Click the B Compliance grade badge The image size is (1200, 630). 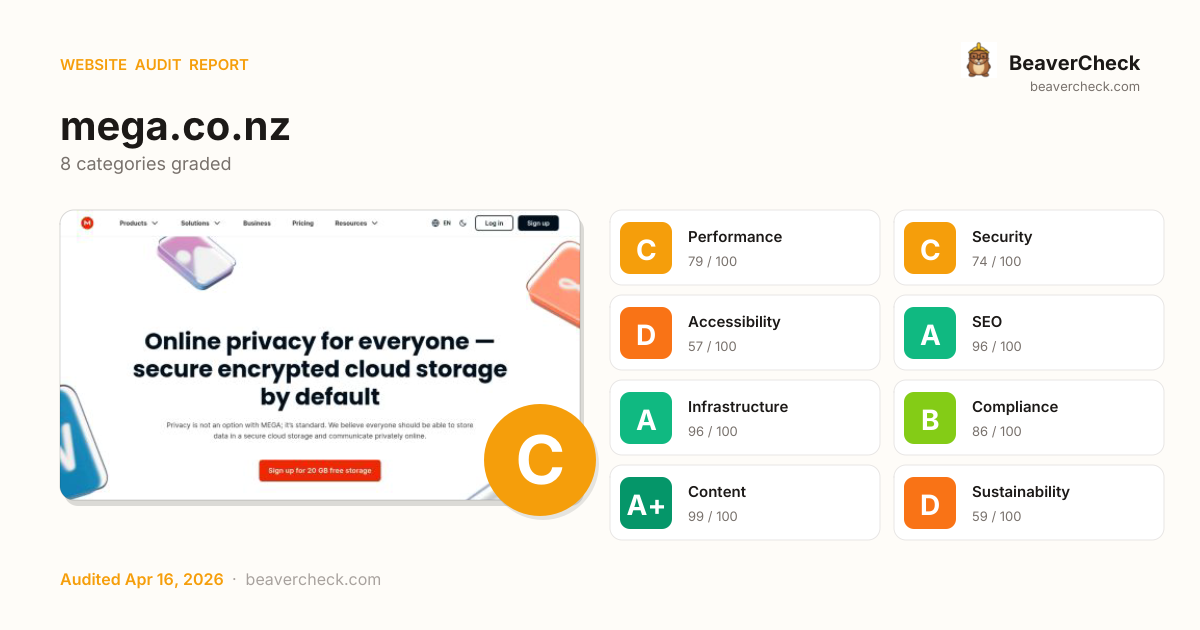point(930,418)
